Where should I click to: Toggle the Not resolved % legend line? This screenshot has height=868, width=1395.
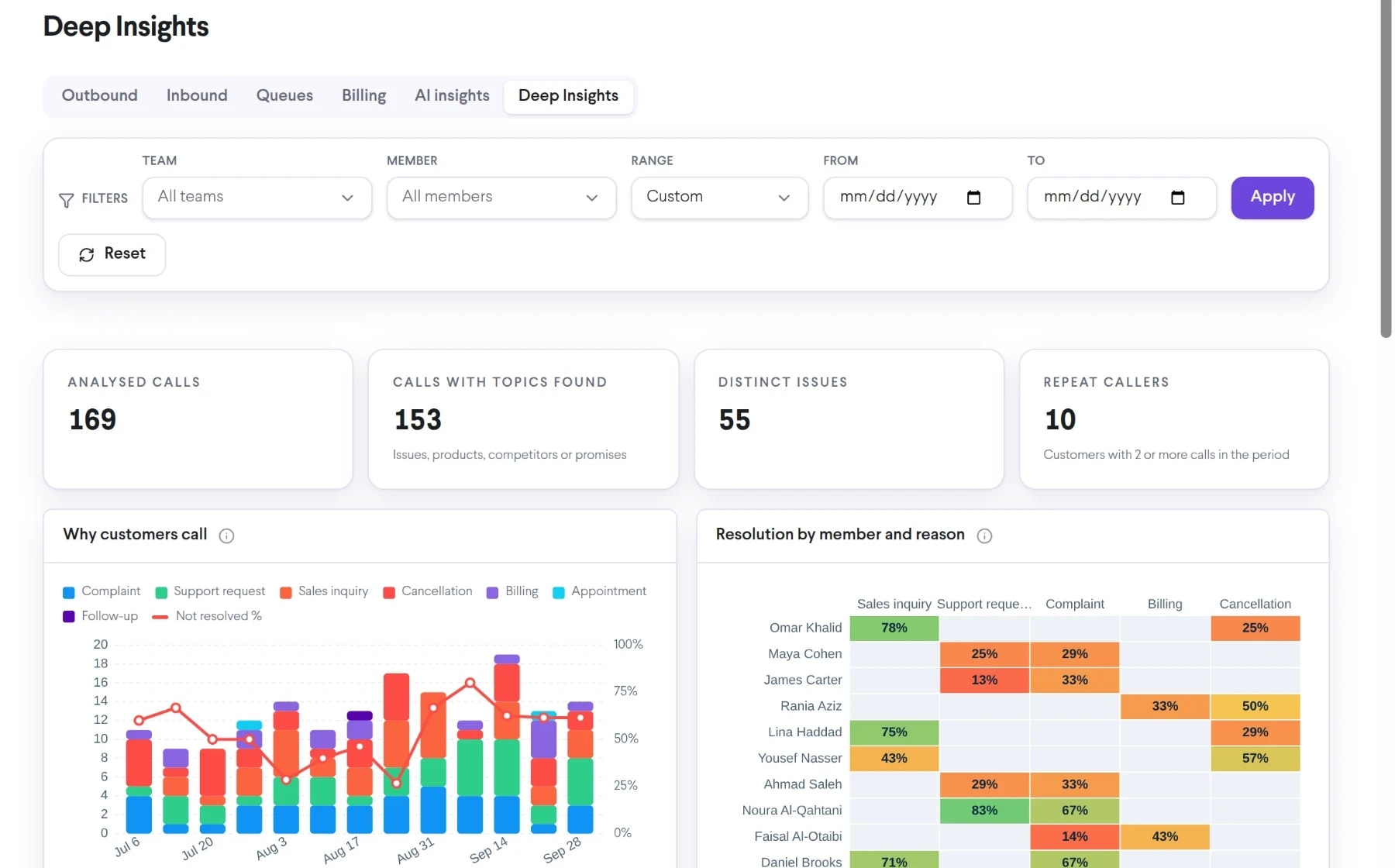207,616
